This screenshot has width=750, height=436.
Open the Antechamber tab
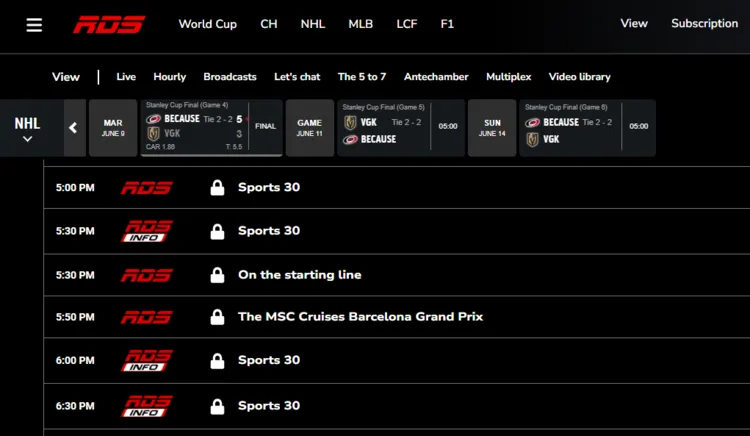(436, 76)
